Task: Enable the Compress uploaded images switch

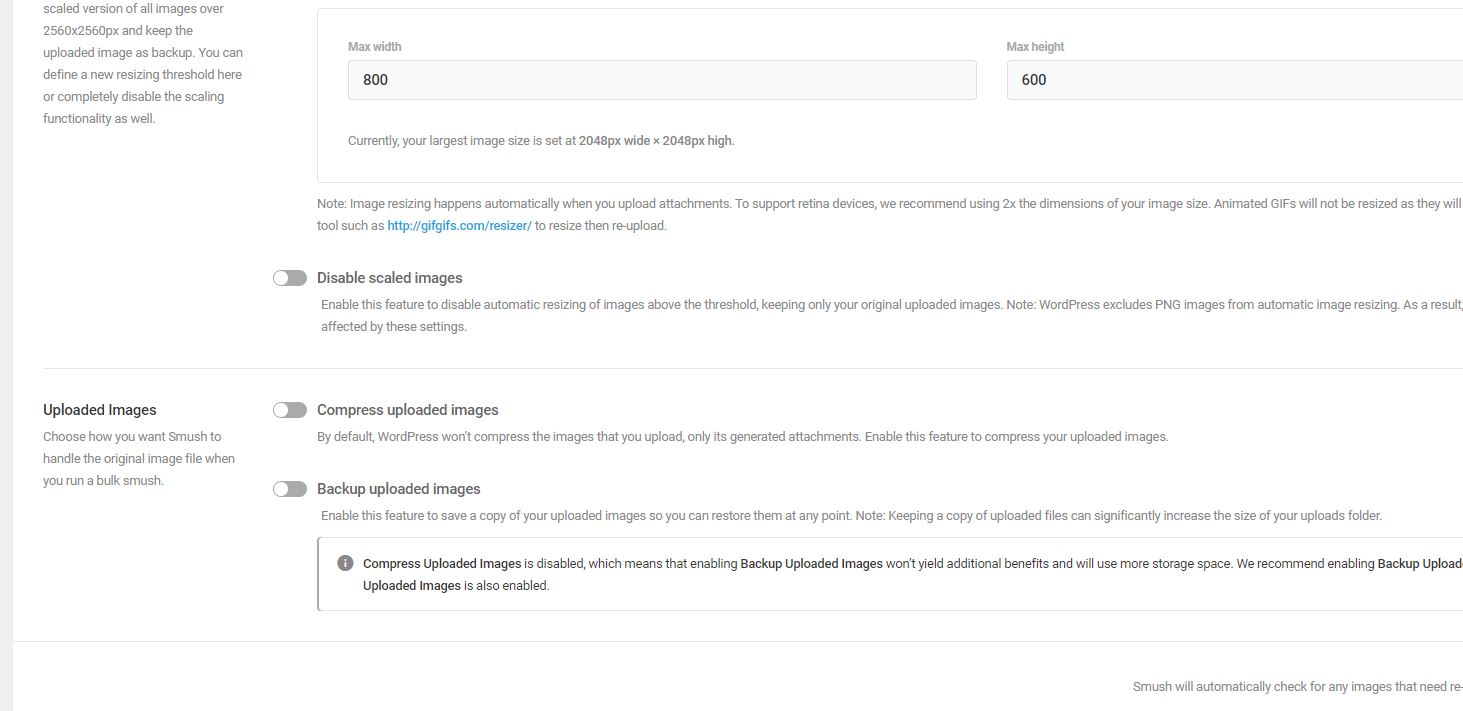Action: tap(290, 410)
